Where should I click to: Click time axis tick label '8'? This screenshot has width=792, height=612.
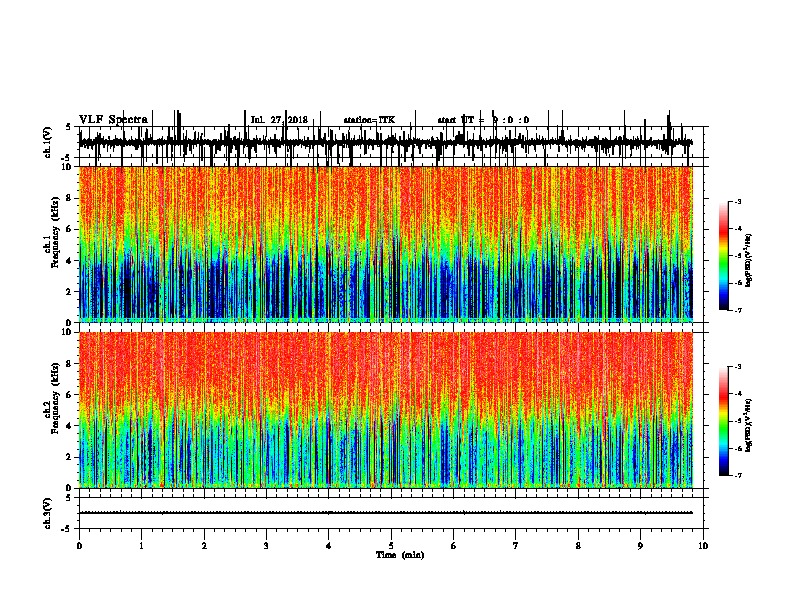point(578,546)
